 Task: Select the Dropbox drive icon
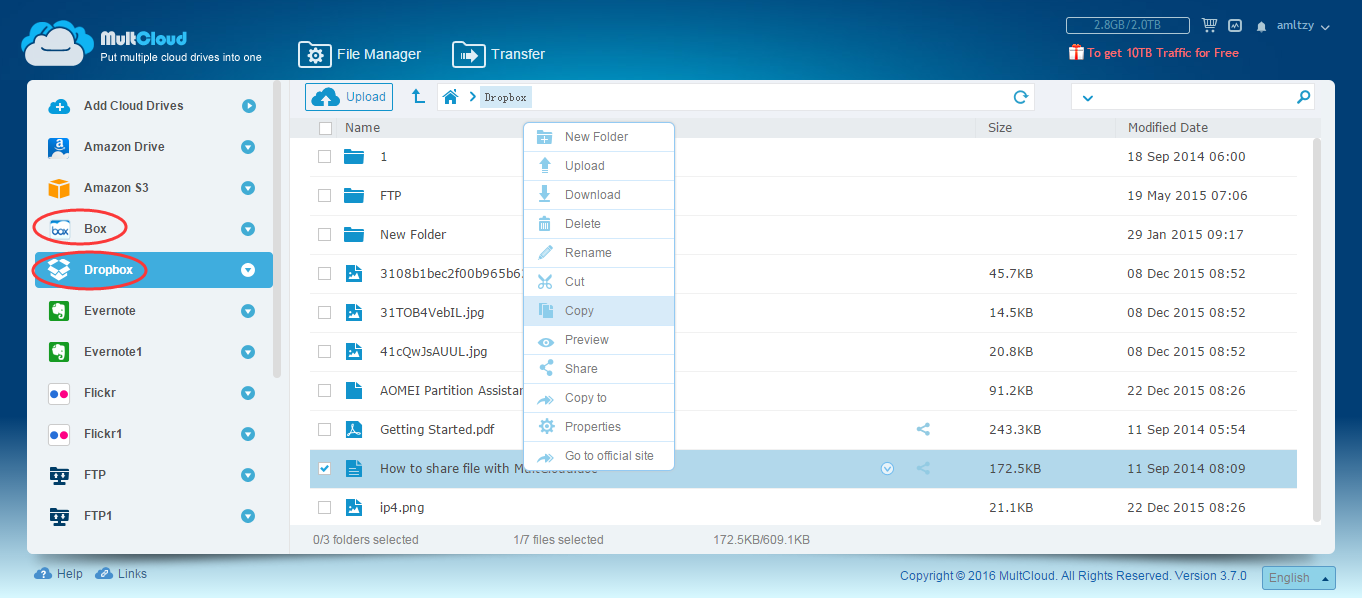pyautogui.click(x=59, y=270)
